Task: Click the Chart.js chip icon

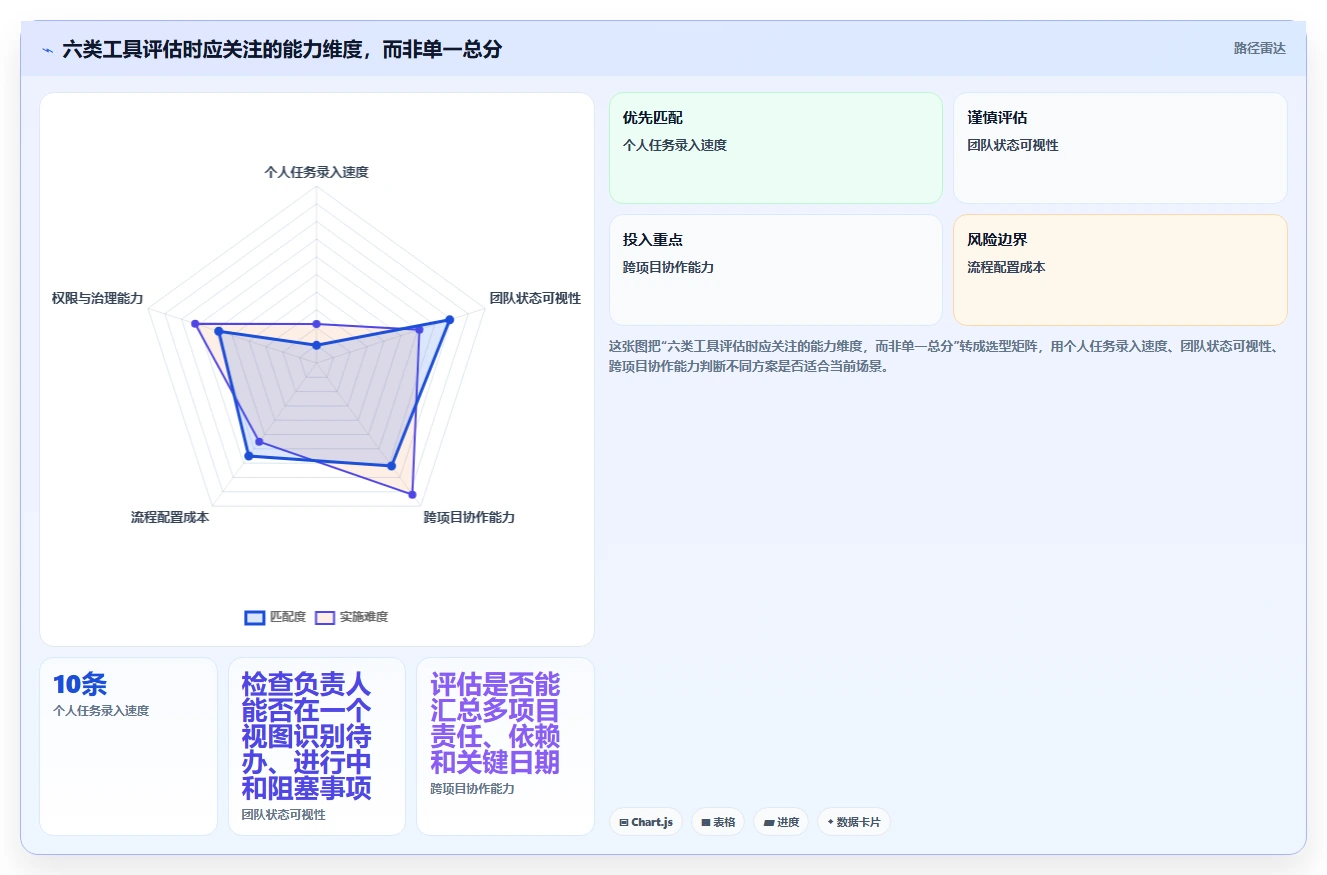Action: coord(624,822)
